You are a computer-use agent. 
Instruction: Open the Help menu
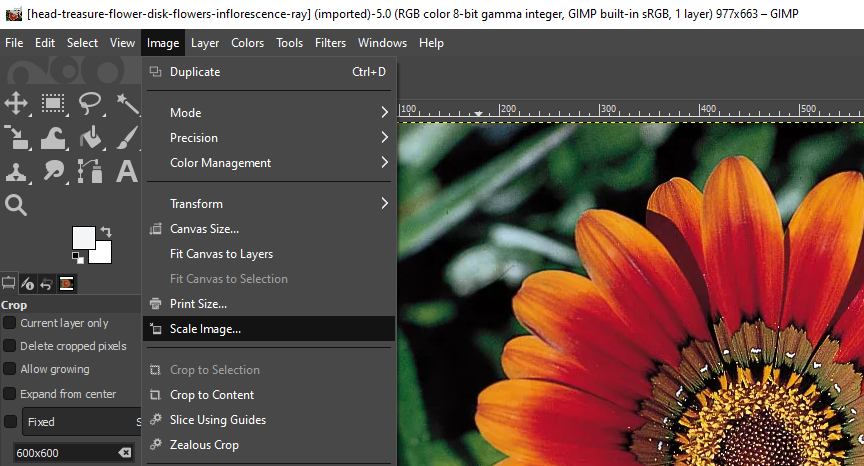pos(431,43)
